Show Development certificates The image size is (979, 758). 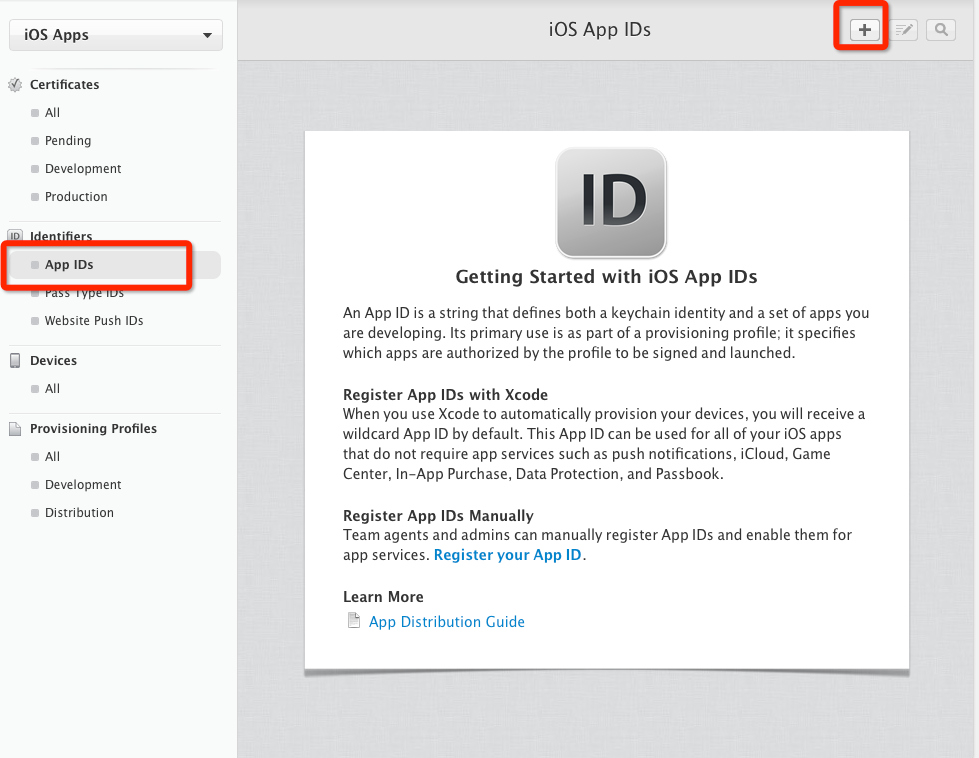[83, 169]
